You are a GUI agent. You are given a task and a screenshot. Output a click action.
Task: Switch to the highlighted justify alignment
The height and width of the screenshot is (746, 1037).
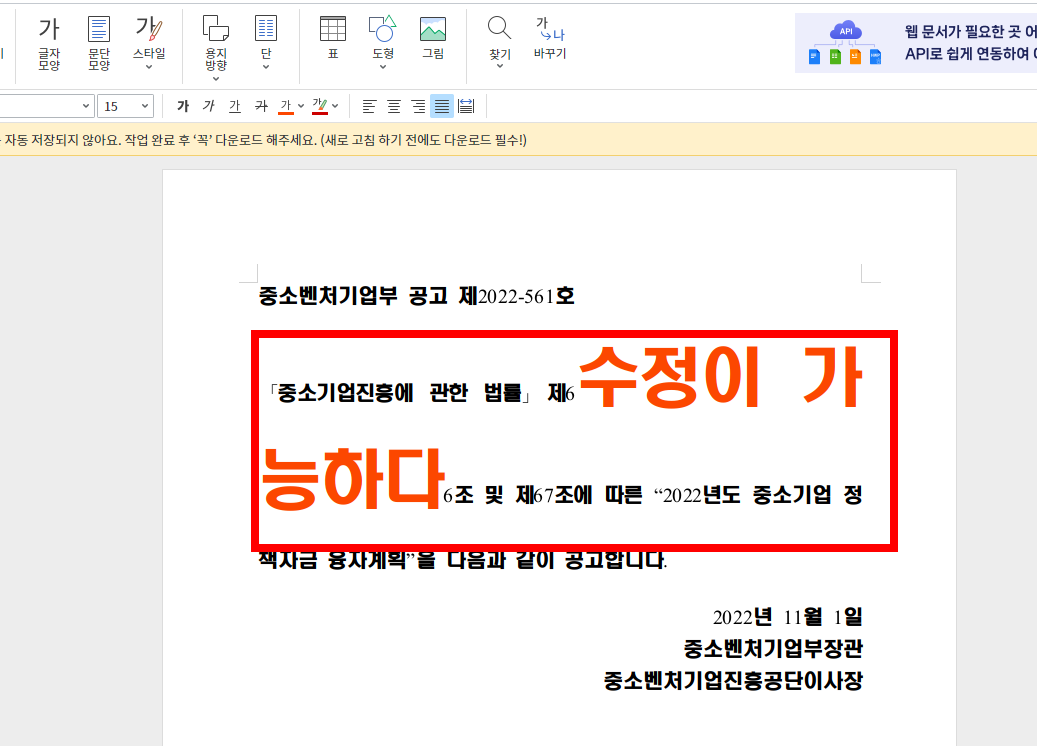pyautogui.click(x=441, y=105)
